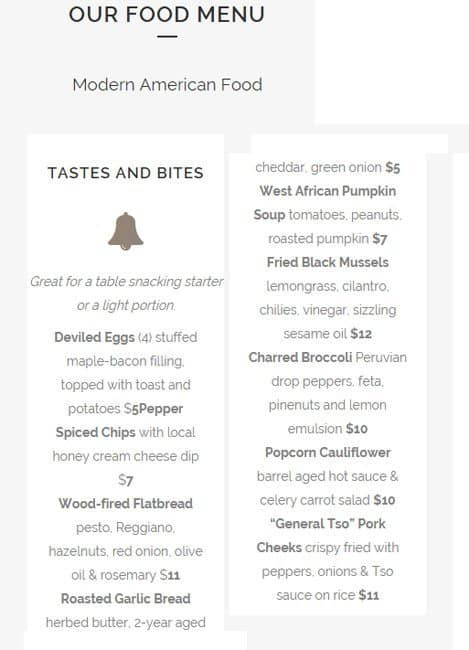
Task: Click the cheddar, green onion $5 line
Action: click(x=328, y=167)
